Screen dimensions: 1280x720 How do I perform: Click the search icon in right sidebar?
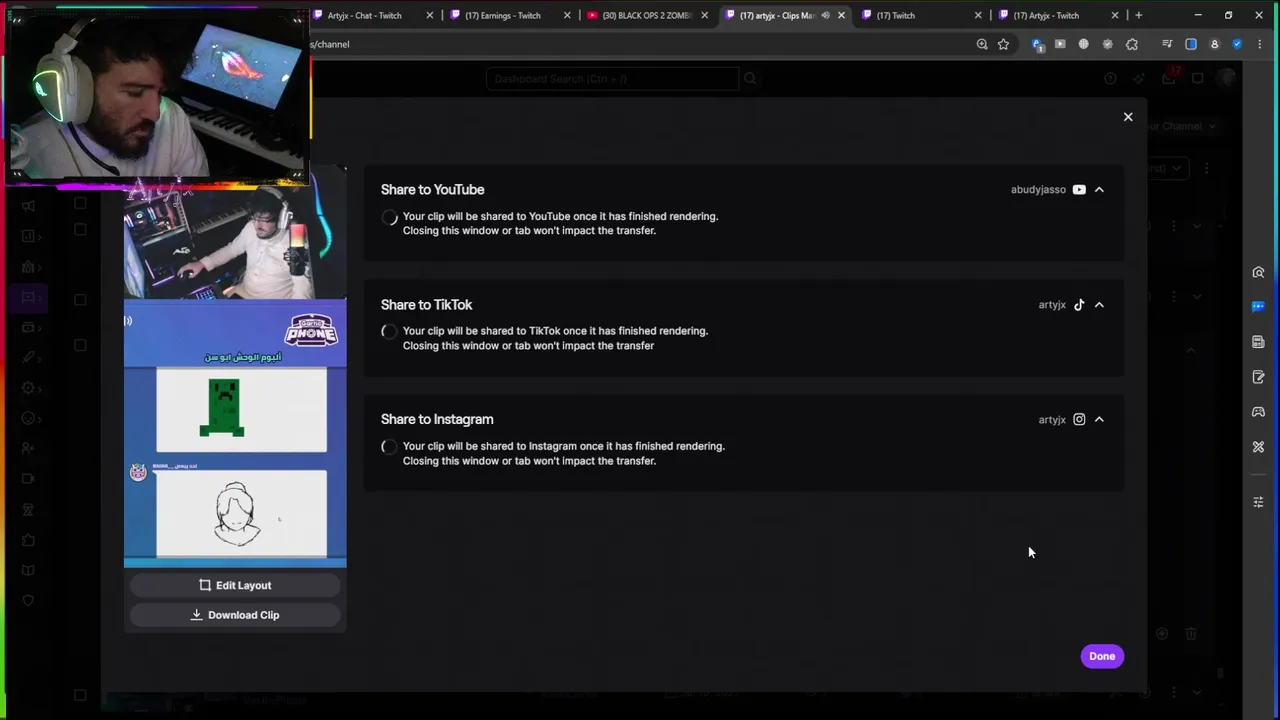click(1258, 273)
